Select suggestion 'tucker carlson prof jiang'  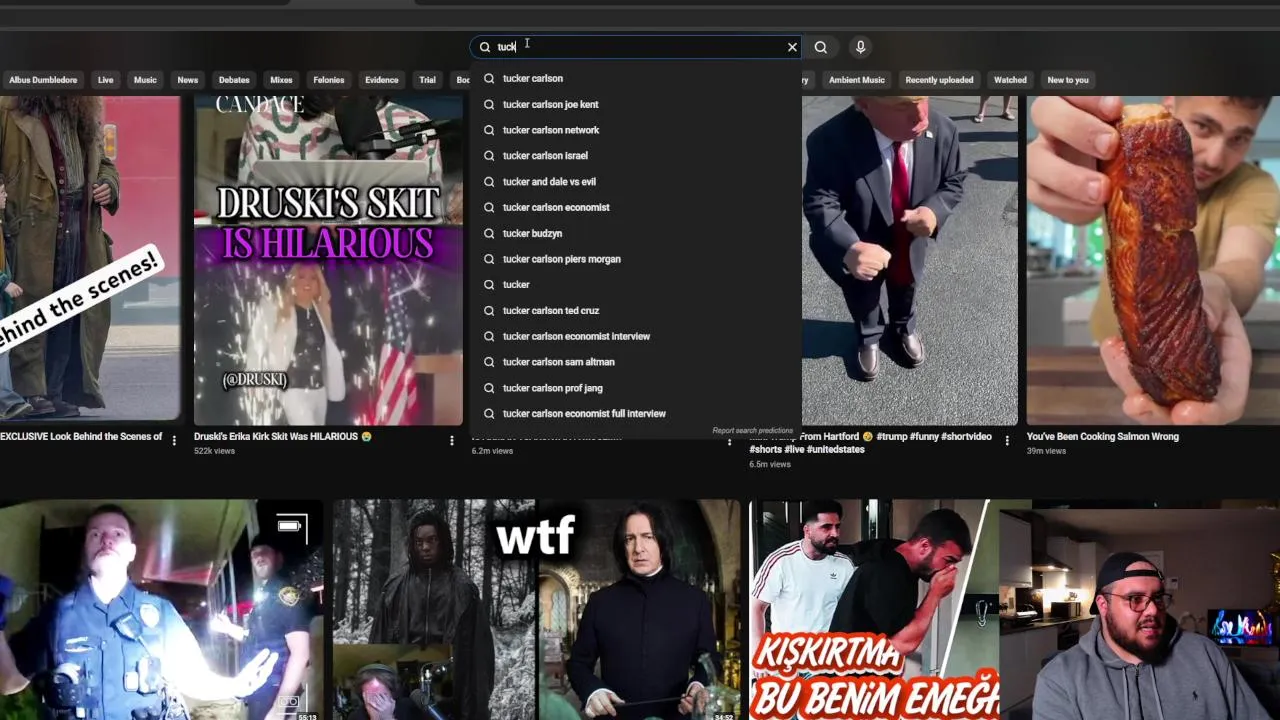[x=636, y=388]
